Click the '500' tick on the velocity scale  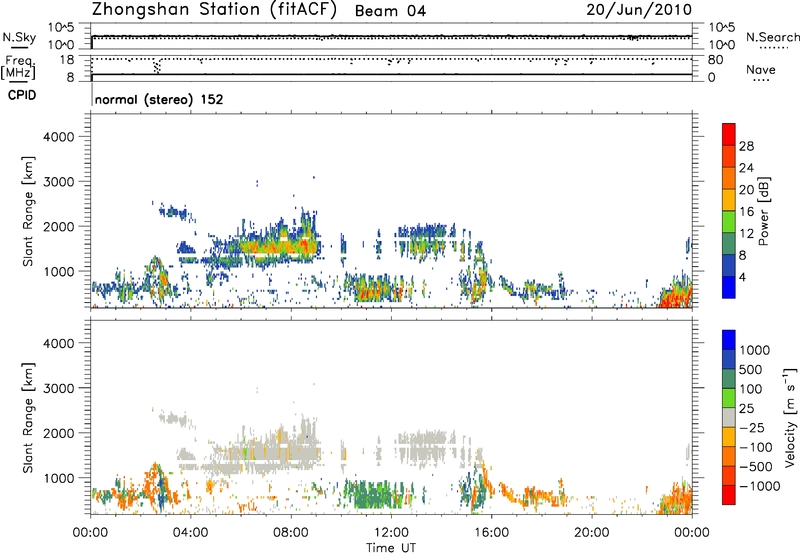pyautogui.click(x=751, y=369)
